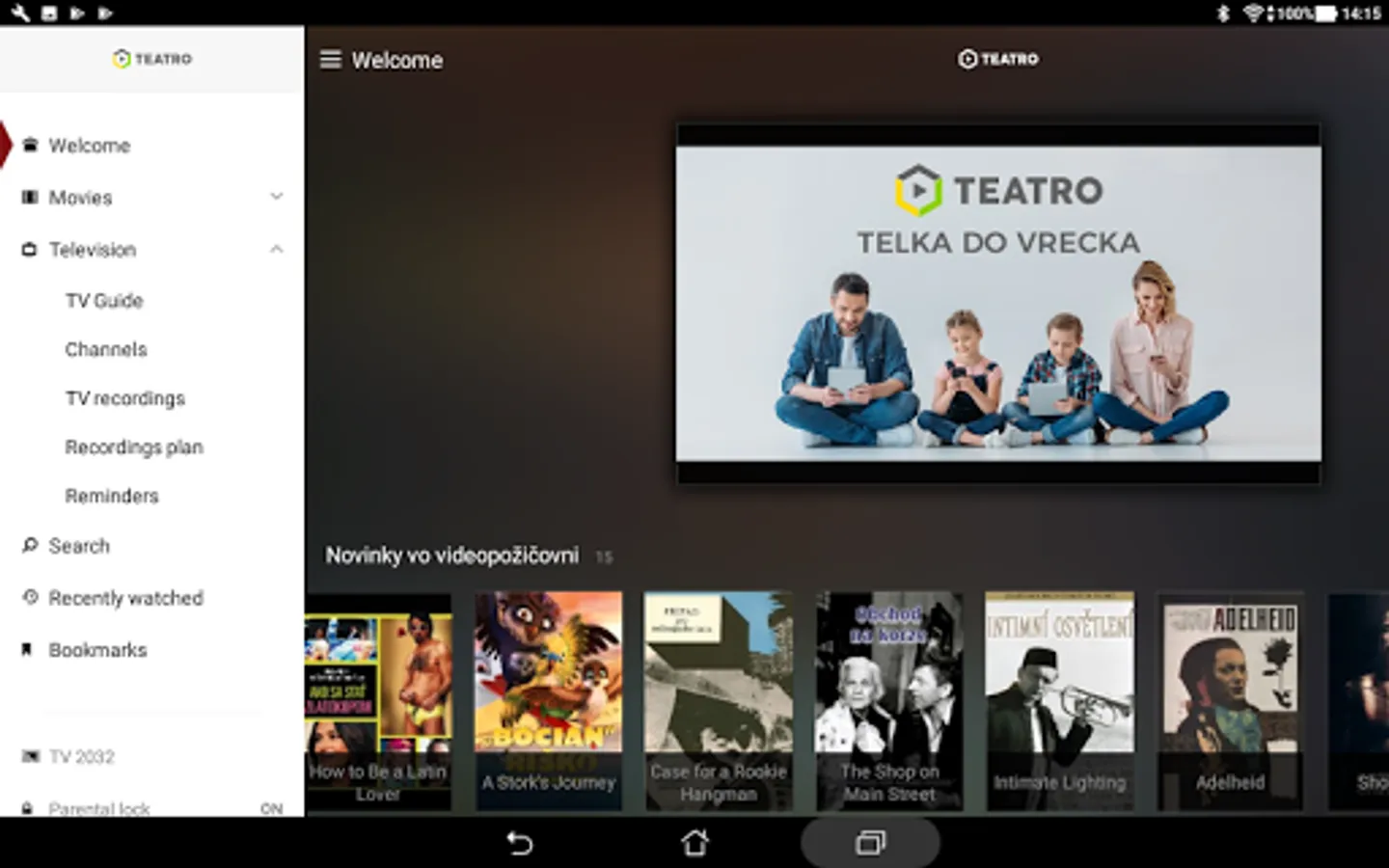1389x868 pixels.
Task: Tap the Android back navigation button
Action: 520,844
